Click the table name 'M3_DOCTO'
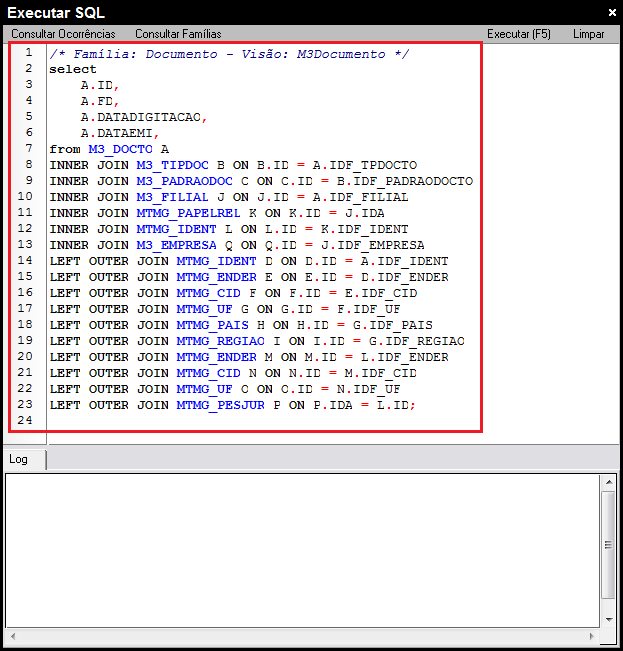The height and width of the screenshot is (651, 623). 120,149
